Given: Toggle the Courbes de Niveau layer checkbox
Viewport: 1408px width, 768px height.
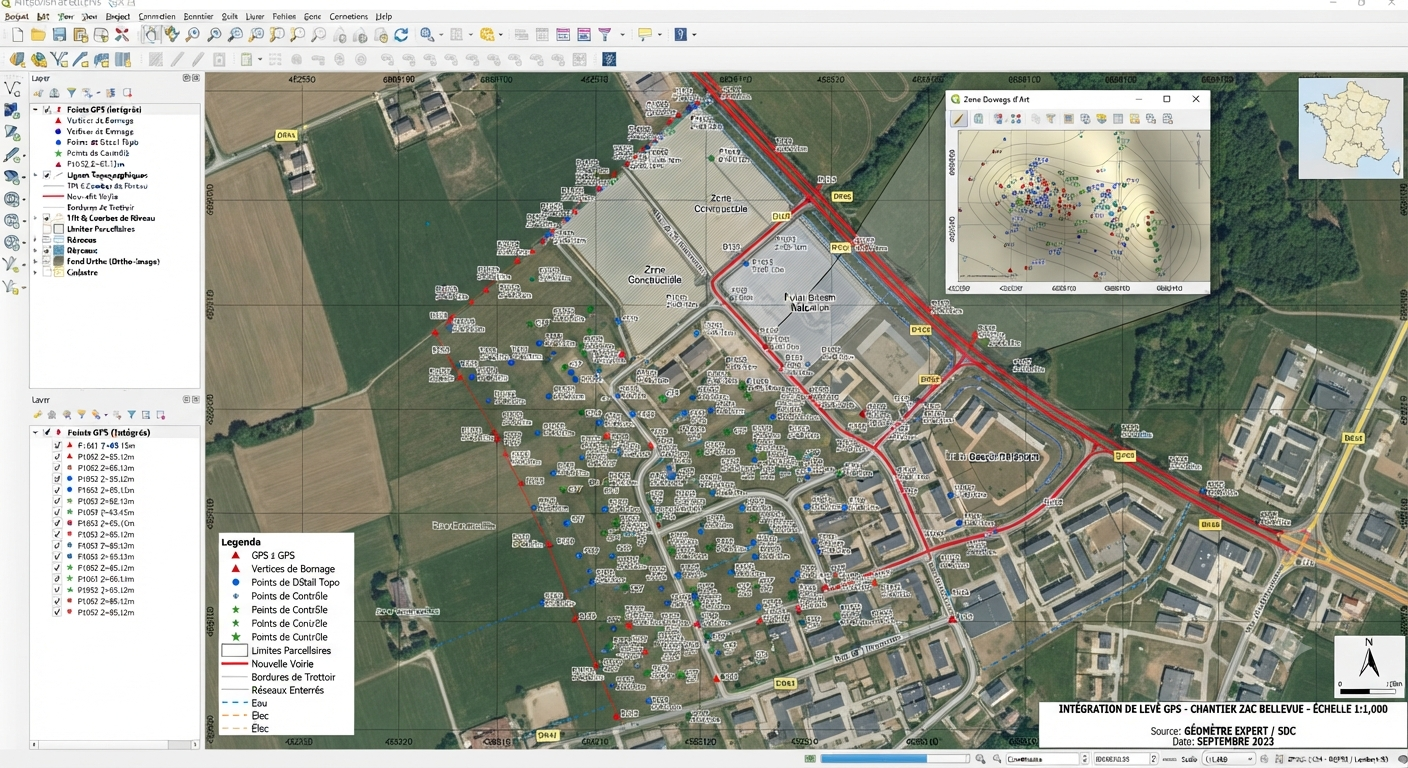Looking at the screenshot, I should coord(47,218).
